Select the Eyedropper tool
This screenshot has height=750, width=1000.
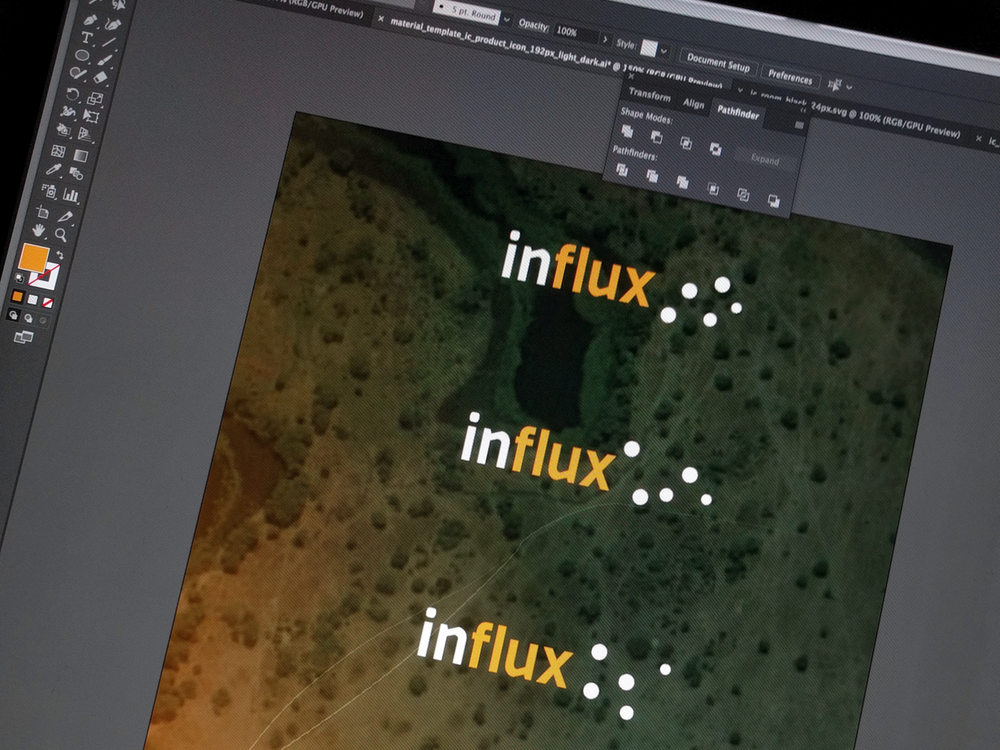coord(54,170)
